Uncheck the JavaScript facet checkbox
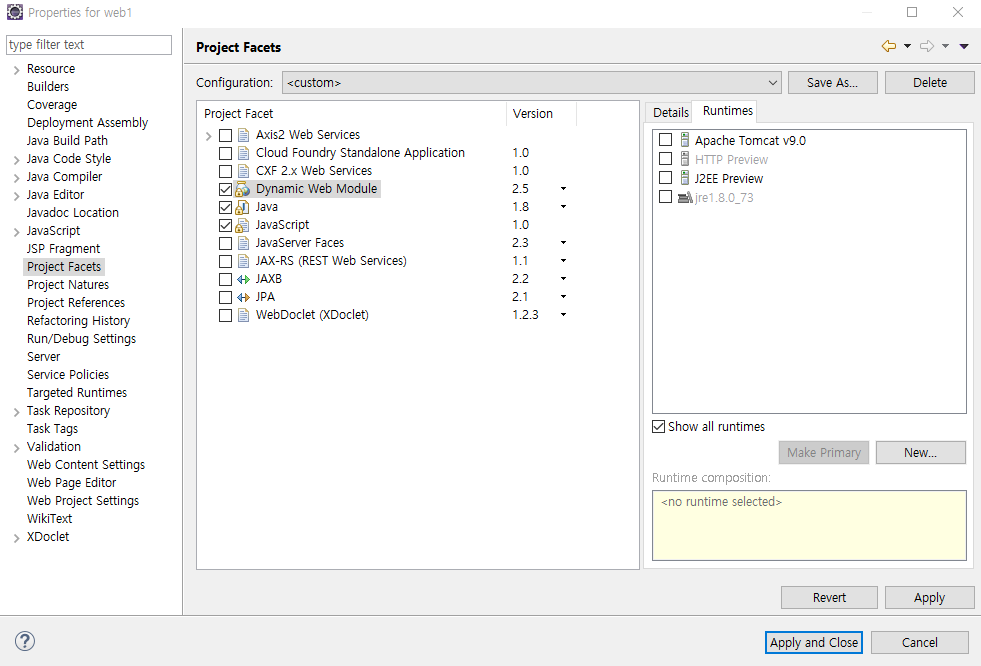Screen dimensions: 981x666 tap(225, 225)
